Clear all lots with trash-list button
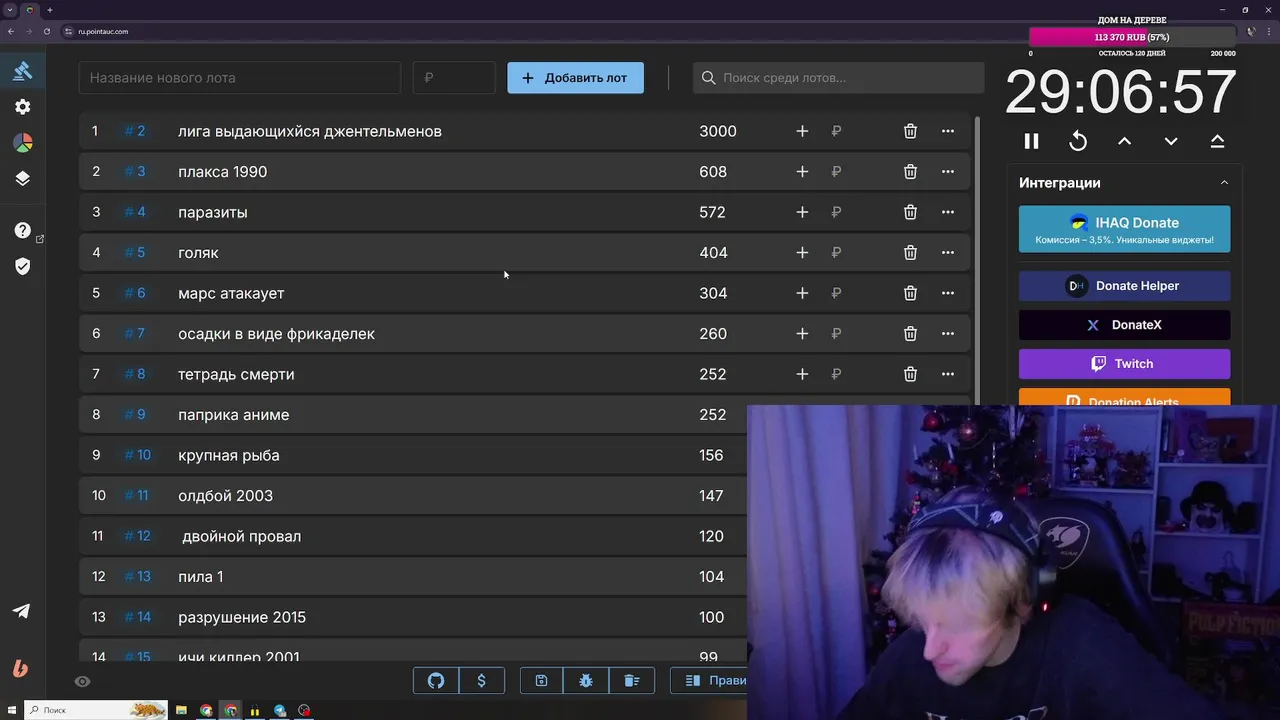This screenshot has height=720, width=1280. coord(632,681)
